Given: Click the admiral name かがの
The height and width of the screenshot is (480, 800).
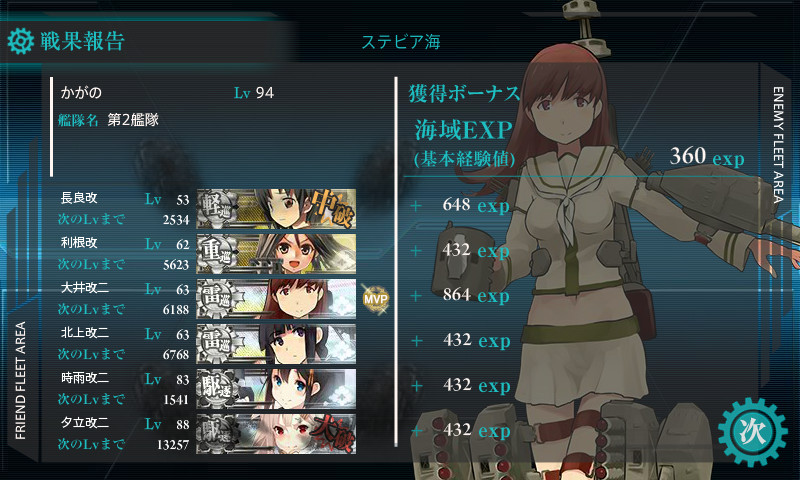Looking at the screenshot, I should tap(81, 93).
